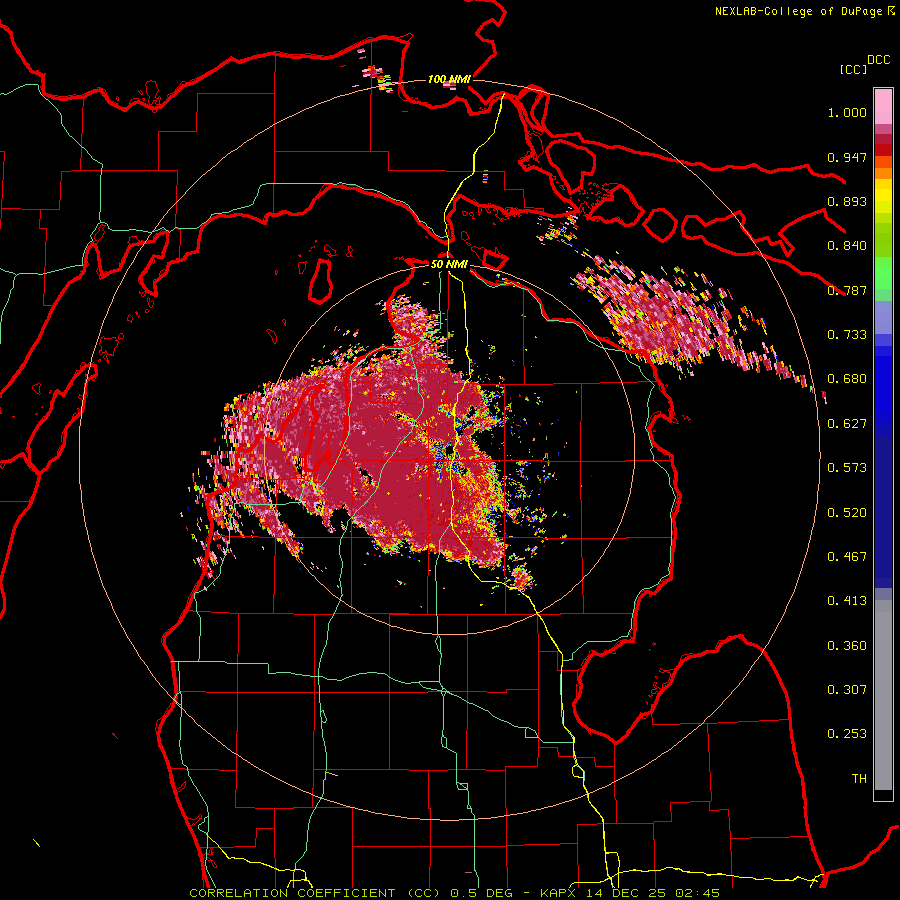Click the 50 NMI range ring label

(x=449, y=264)
